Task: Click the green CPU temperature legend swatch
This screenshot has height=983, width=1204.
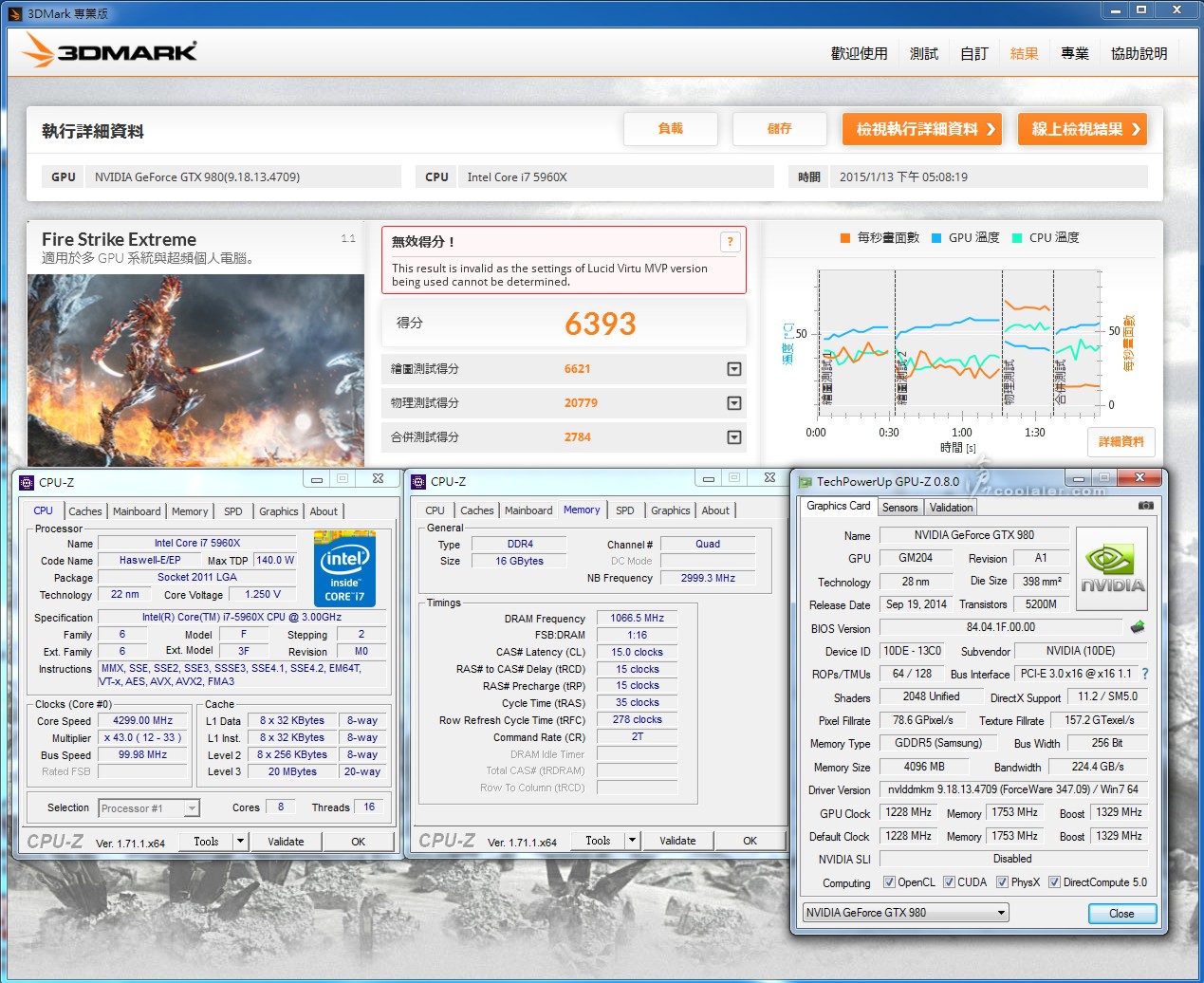Action: [1017, 238]
